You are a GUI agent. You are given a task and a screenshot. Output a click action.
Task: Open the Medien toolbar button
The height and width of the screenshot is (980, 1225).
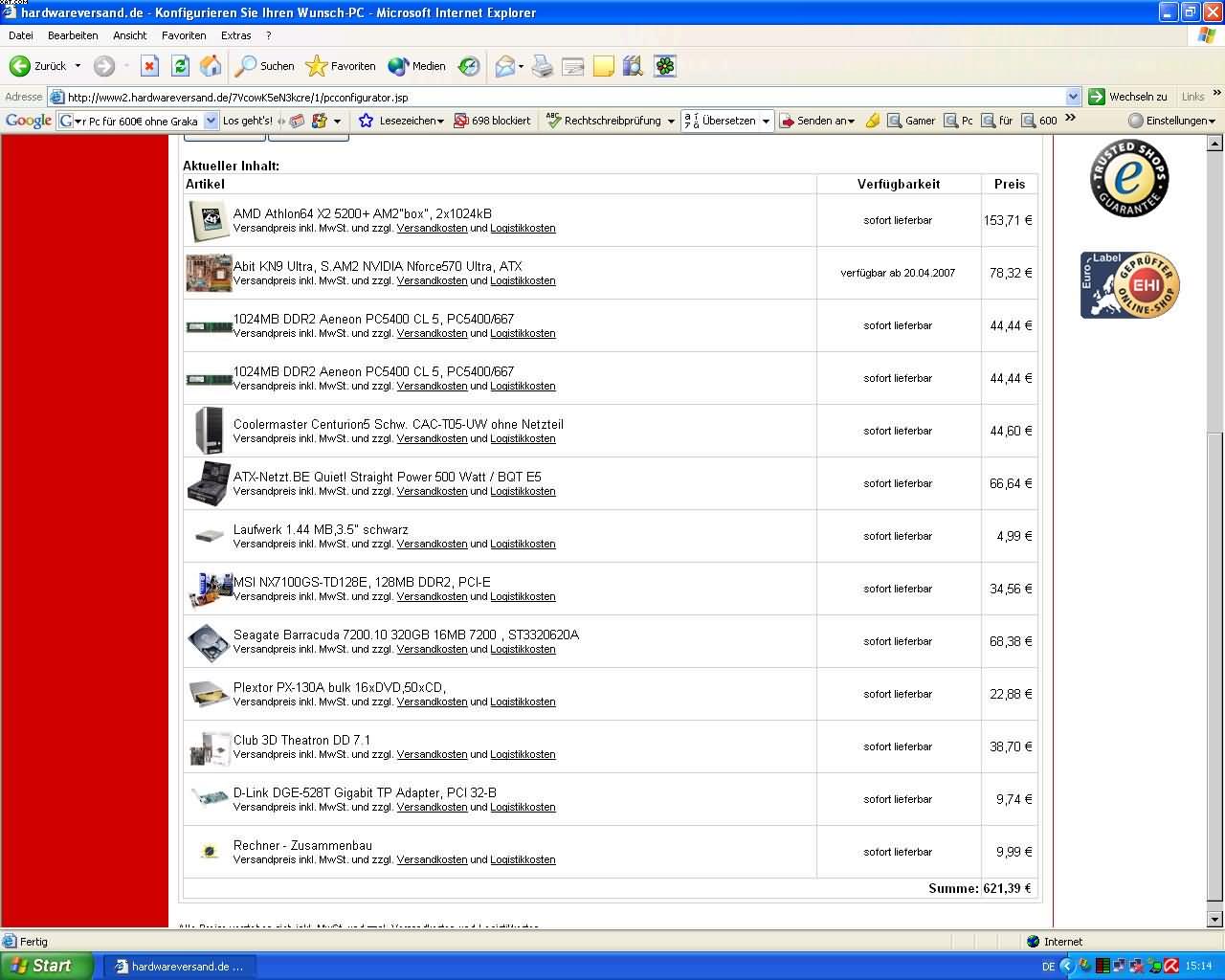pos(417,66)
